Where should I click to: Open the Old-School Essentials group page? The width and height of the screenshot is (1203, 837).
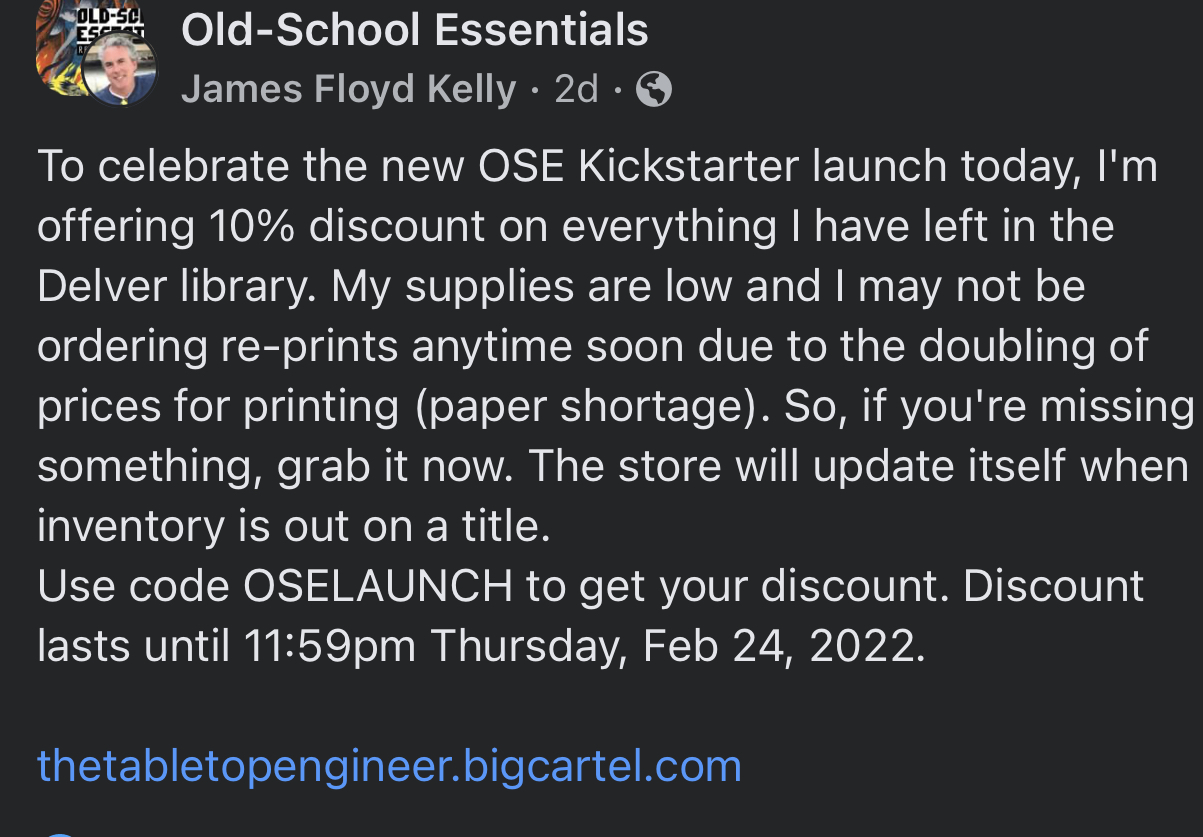coord(414,31)
